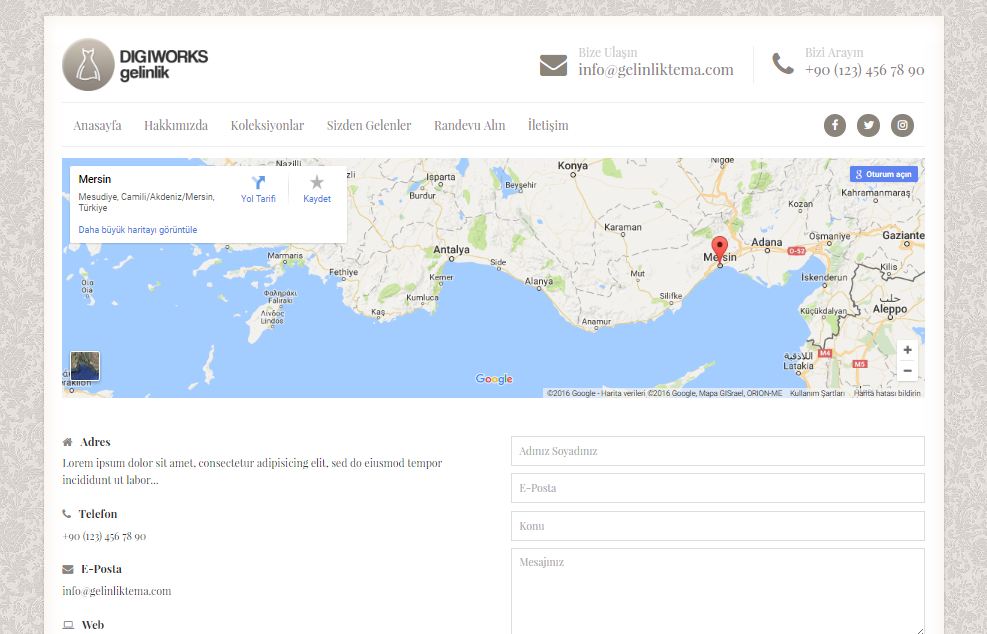
Task: Click the Alanya label on the map
Action: tap(539, 281)
